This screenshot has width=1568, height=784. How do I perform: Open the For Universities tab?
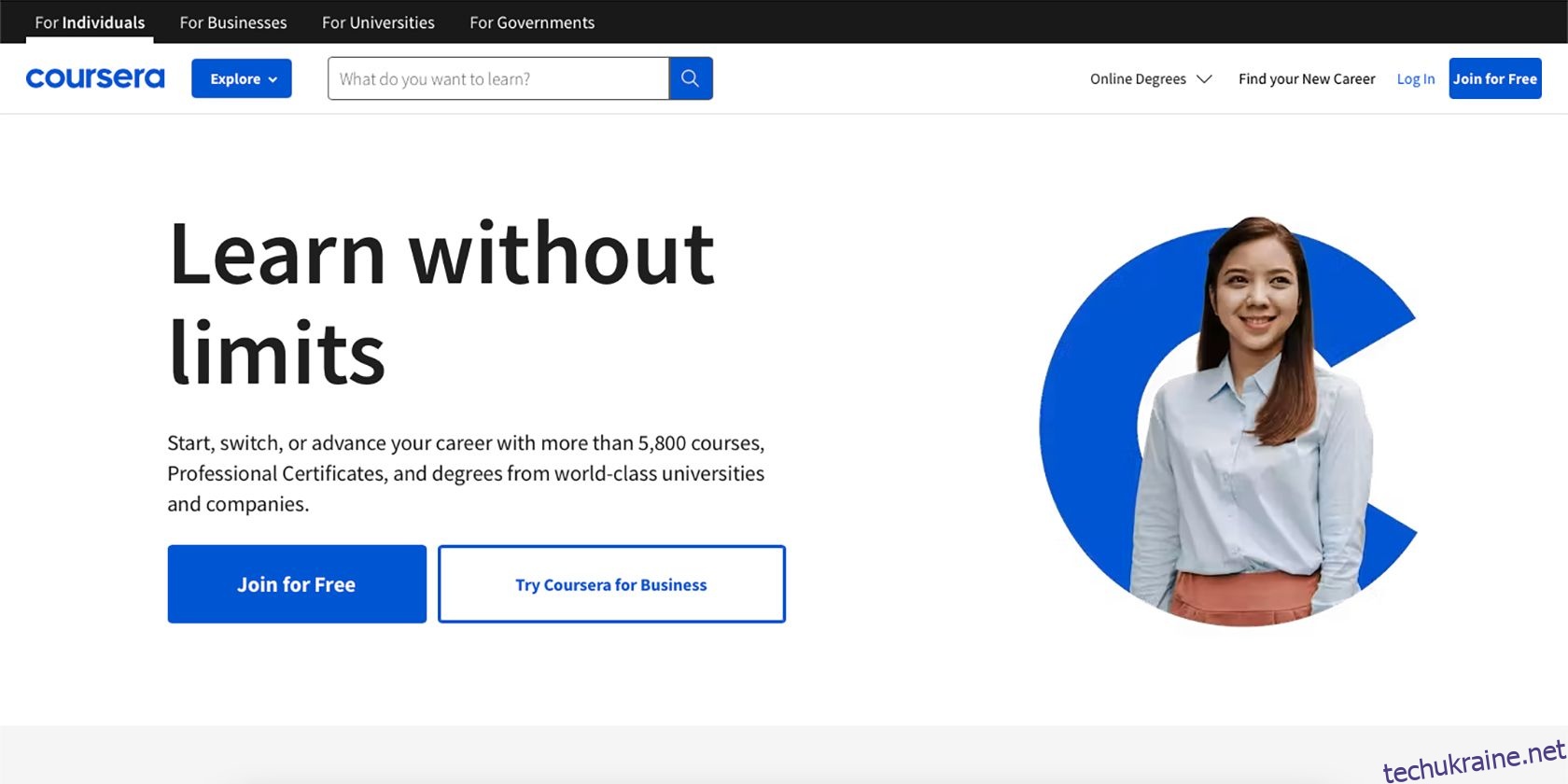[x=378, y=22]
